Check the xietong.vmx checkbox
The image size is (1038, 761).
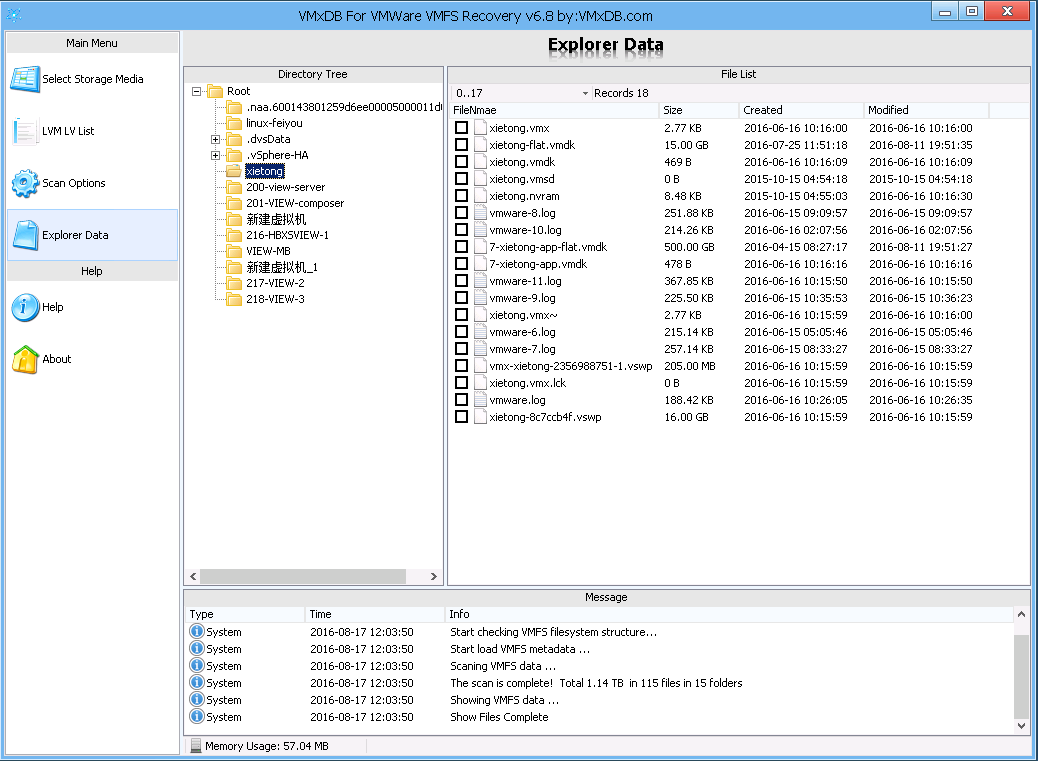click(x=461, y=128)
